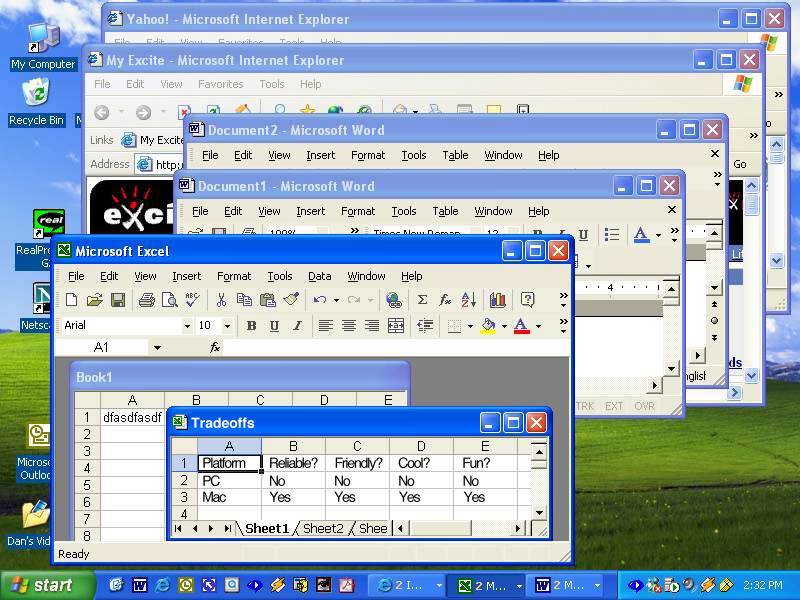Viewport: 800px width, 600px height.
Task: Expand Excel formatting toolbar options chevron
Action: click(x=563, y=326)
